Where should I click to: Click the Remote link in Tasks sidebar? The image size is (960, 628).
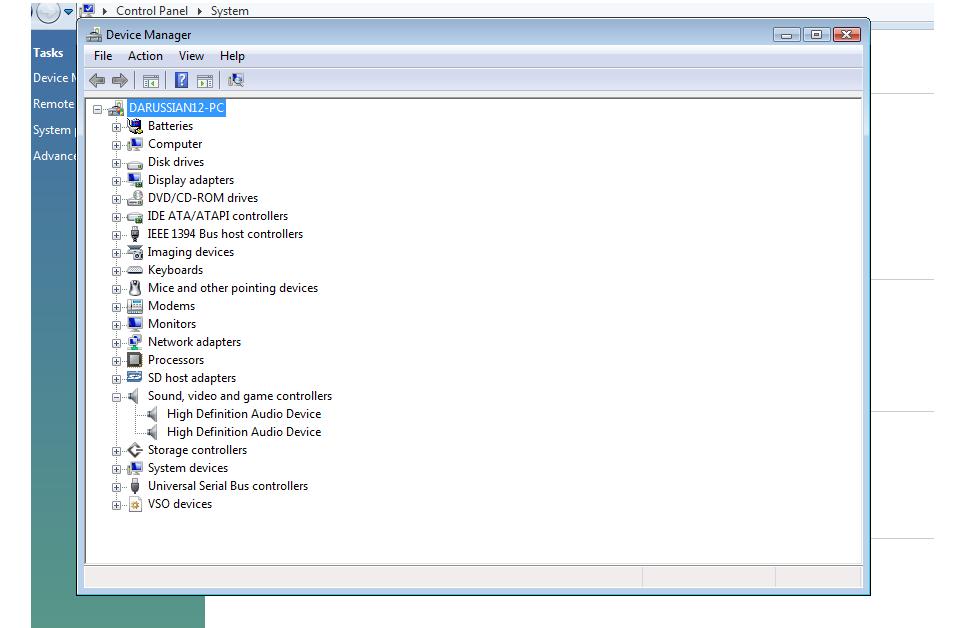[54, 104]
